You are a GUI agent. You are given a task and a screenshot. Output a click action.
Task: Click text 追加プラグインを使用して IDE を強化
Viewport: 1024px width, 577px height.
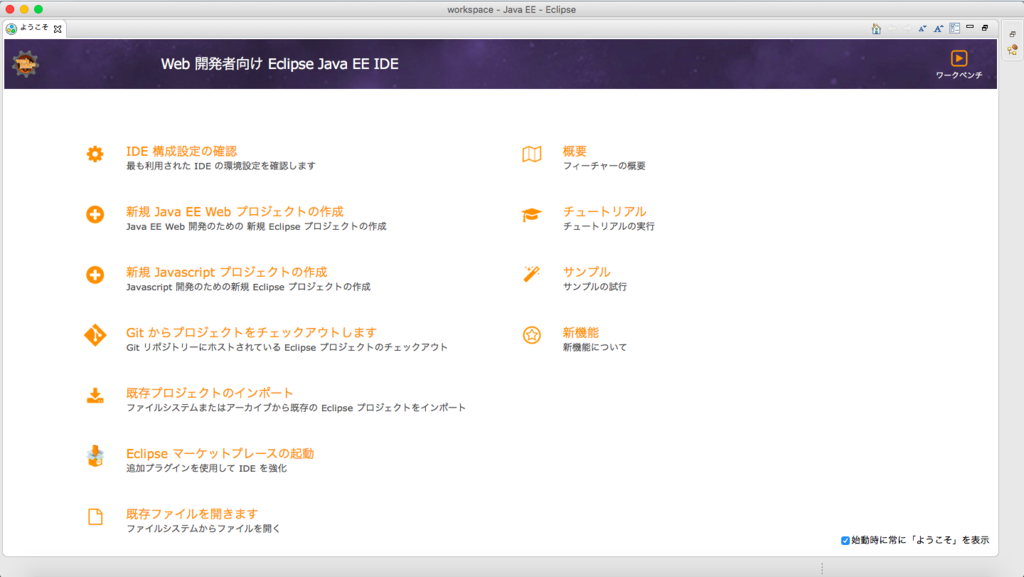(x=206, y=468)
